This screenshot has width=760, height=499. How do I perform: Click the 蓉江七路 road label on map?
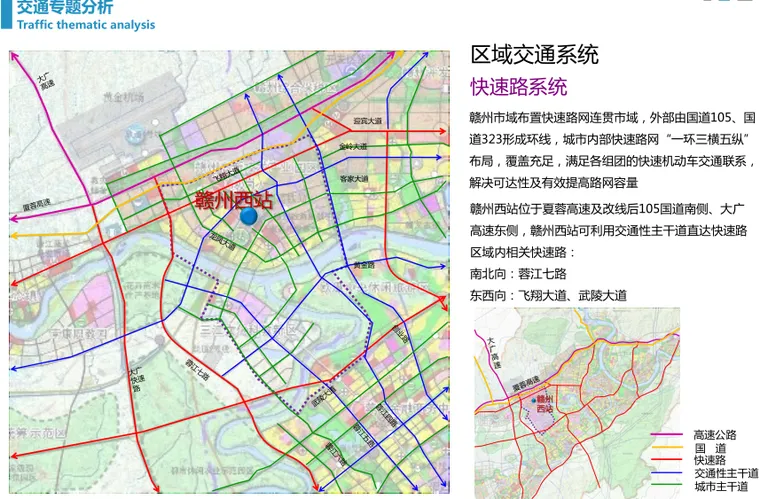197,369
